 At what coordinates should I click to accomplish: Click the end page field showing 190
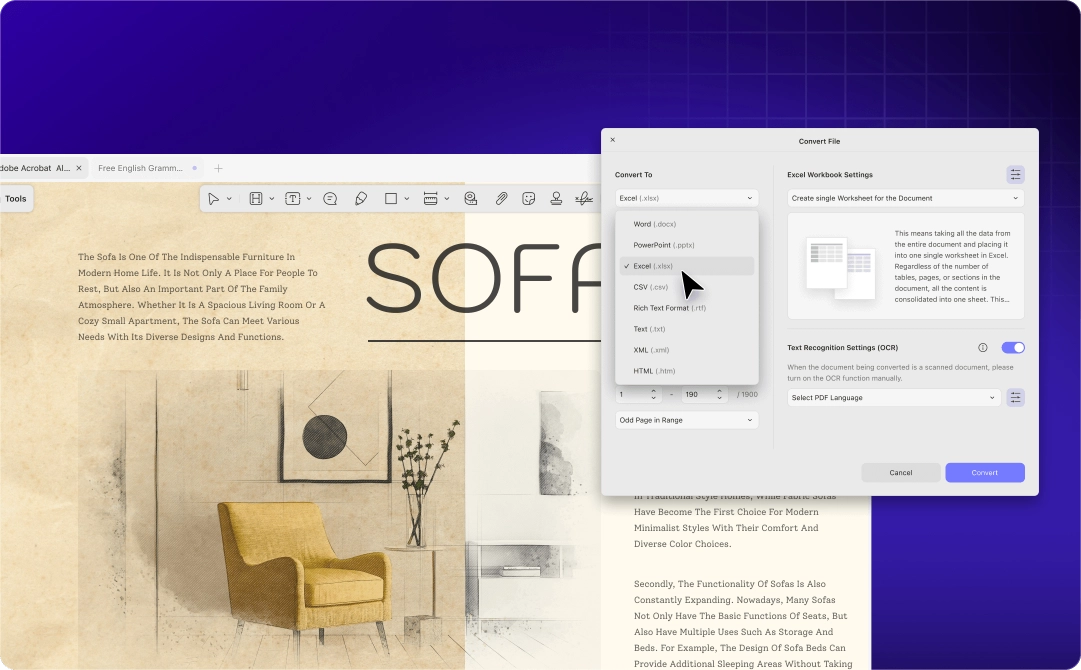[697, 394]
